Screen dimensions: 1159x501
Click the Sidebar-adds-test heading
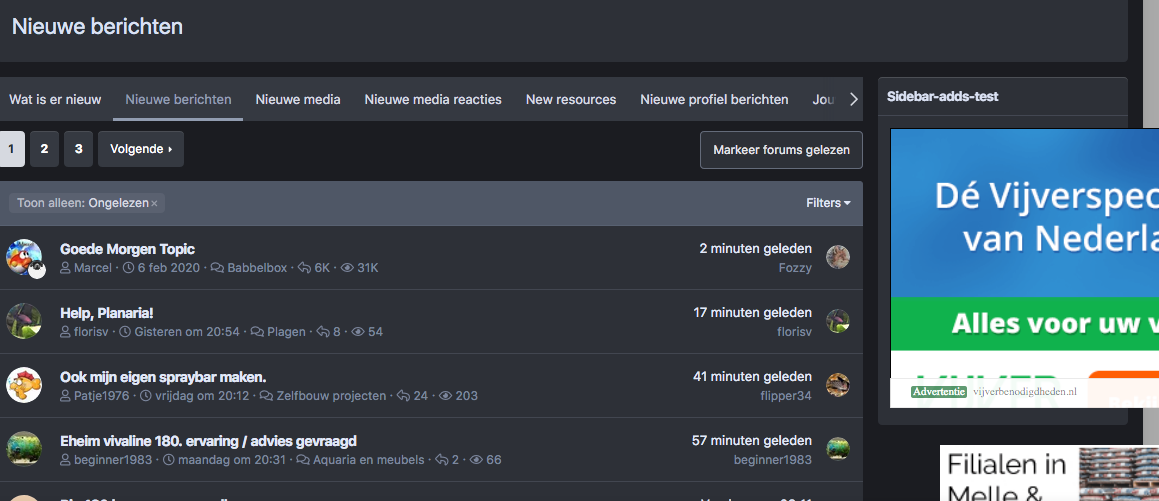pyautogui.click(x=942, y=96)
